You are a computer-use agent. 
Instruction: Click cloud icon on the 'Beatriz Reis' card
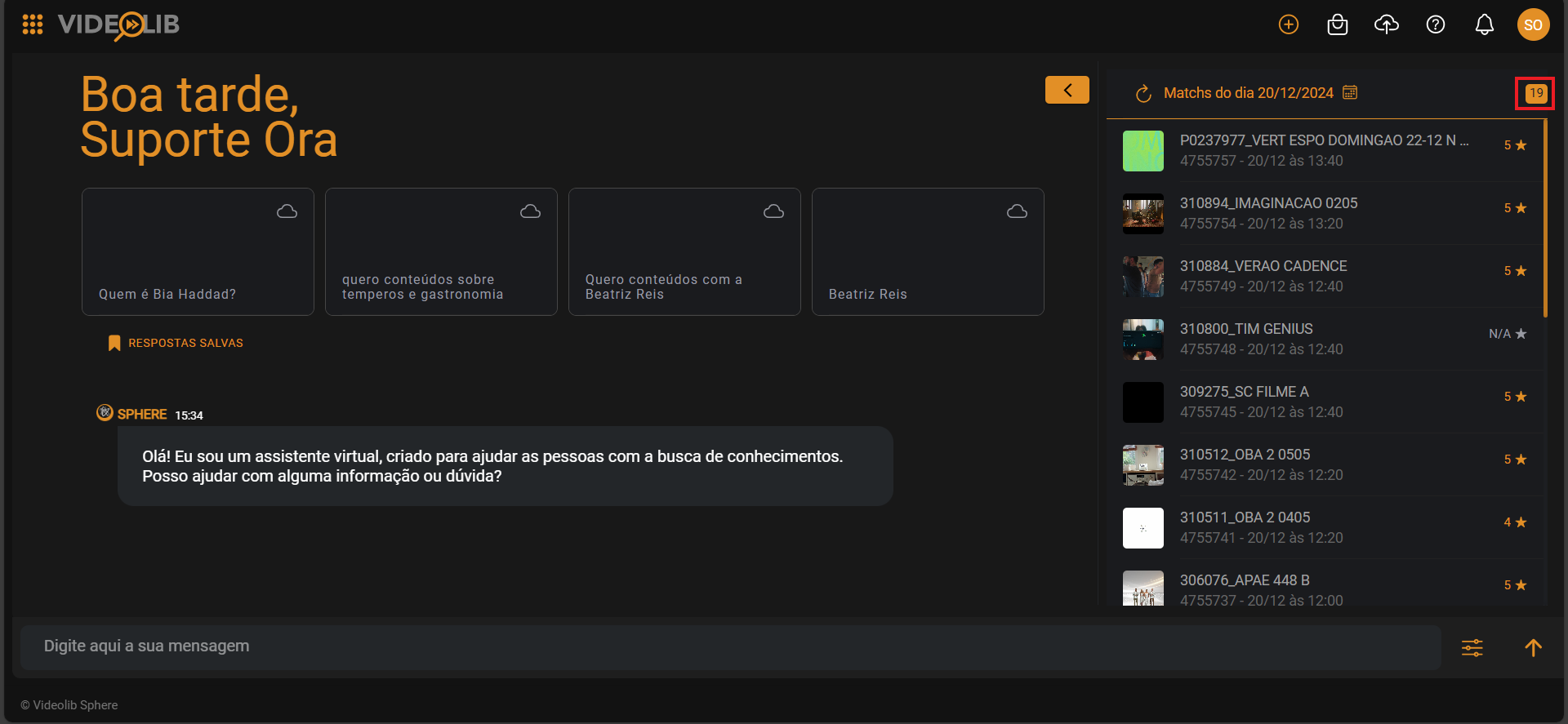click(x=1018, y=211)
